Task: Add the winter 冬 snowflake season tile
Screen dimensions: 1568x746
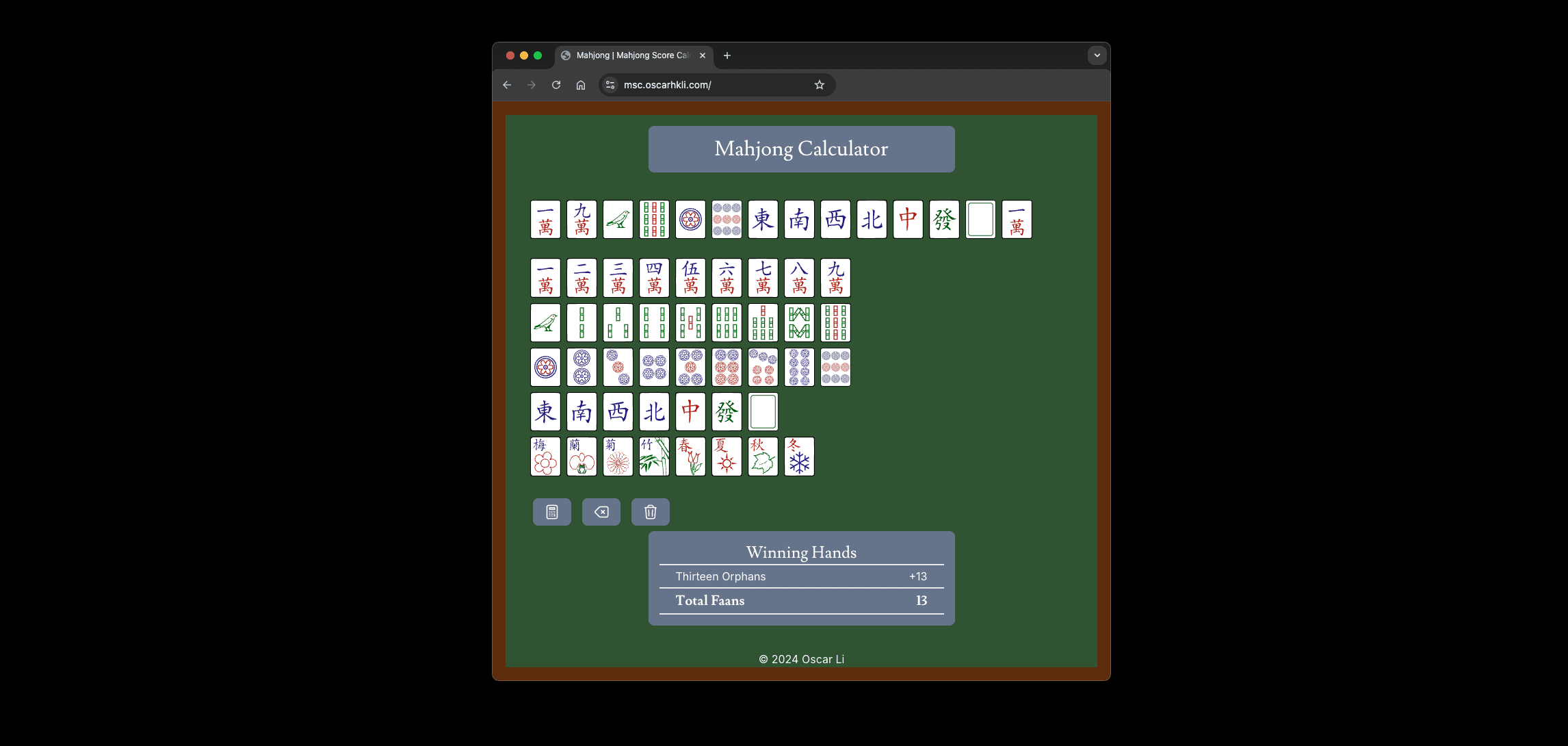Action: point(799,456)
